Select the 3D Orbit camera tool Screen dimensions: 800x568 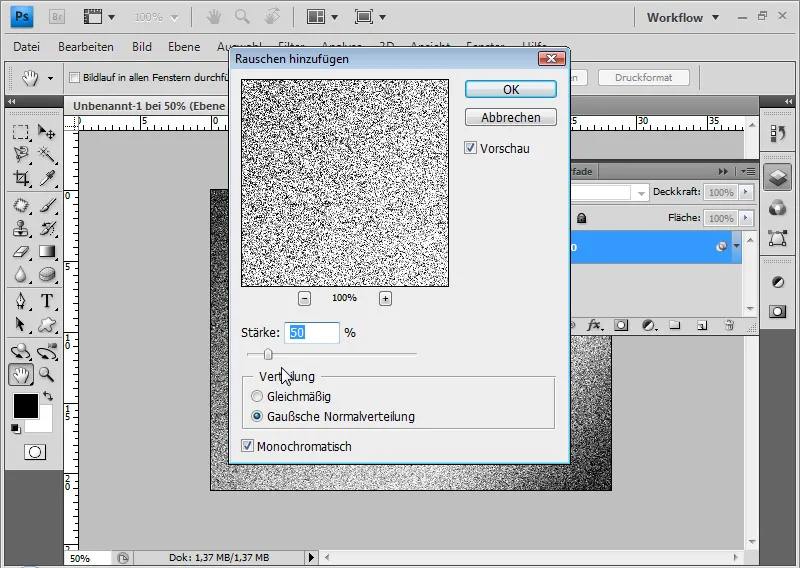pyautogui.click(x=46, y=352)
